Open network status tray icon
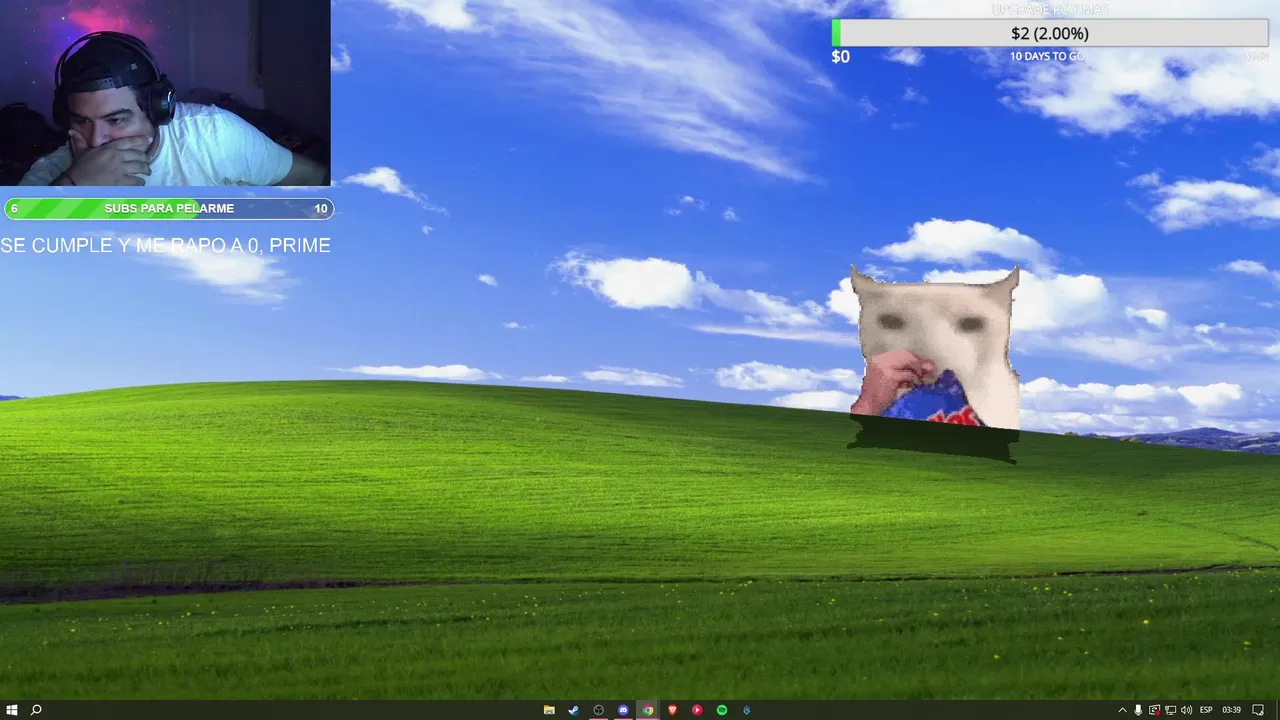 (x=1170, y=710)
